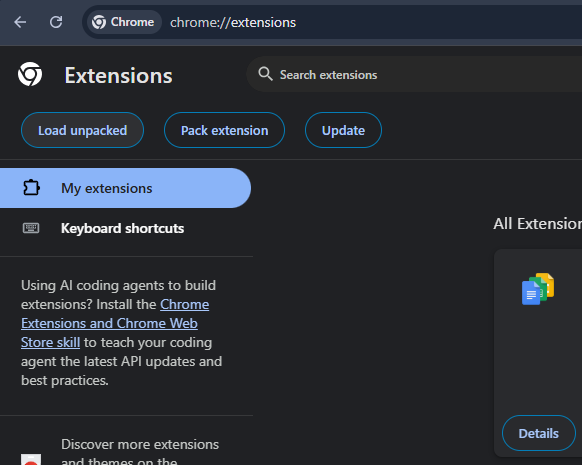Select My extensions in sidebar
This screenshot has height=465, width=582.
pos(125,188)
